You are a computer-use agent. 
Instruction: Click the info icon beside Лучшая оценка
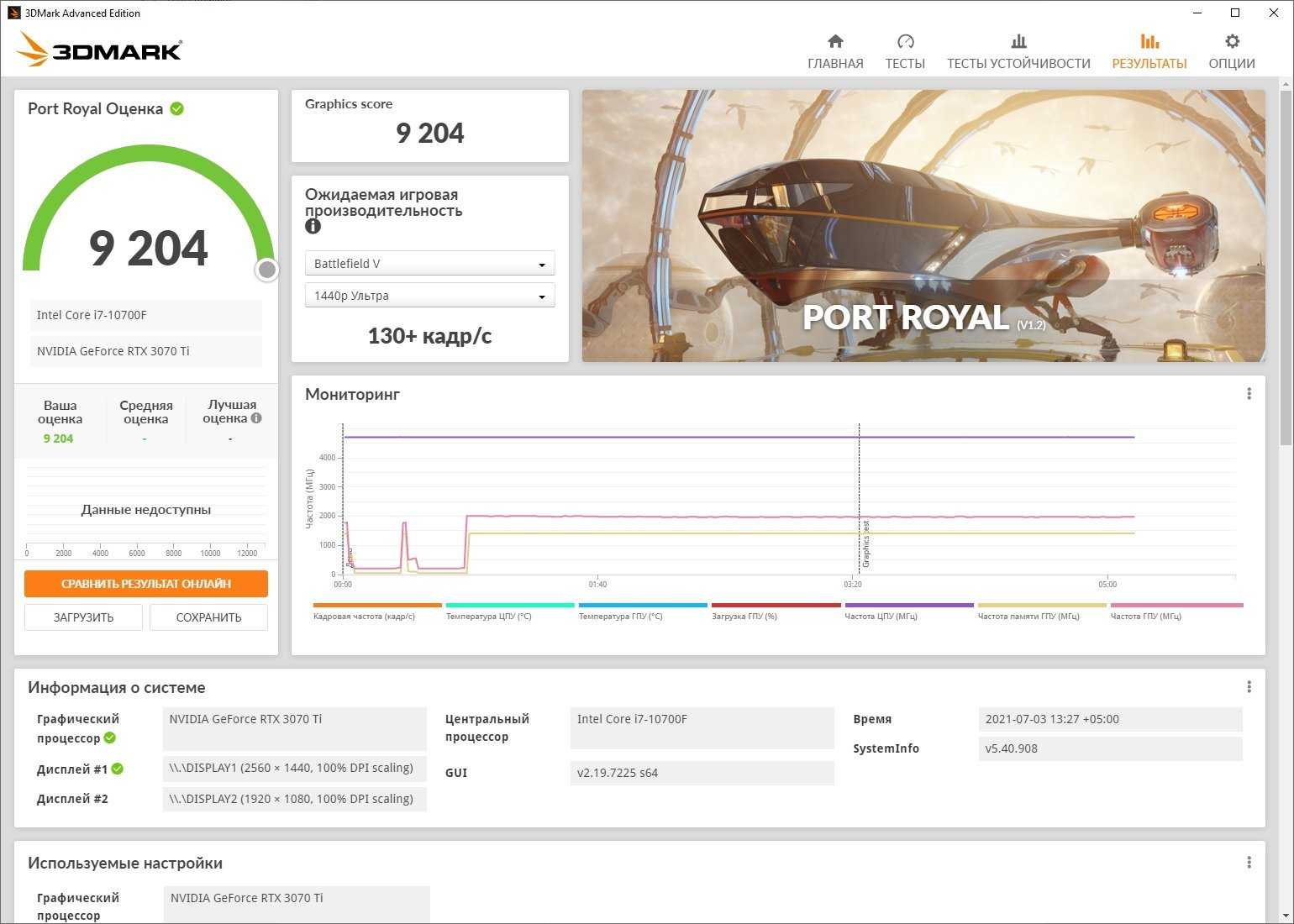click(x=256, y=418)
